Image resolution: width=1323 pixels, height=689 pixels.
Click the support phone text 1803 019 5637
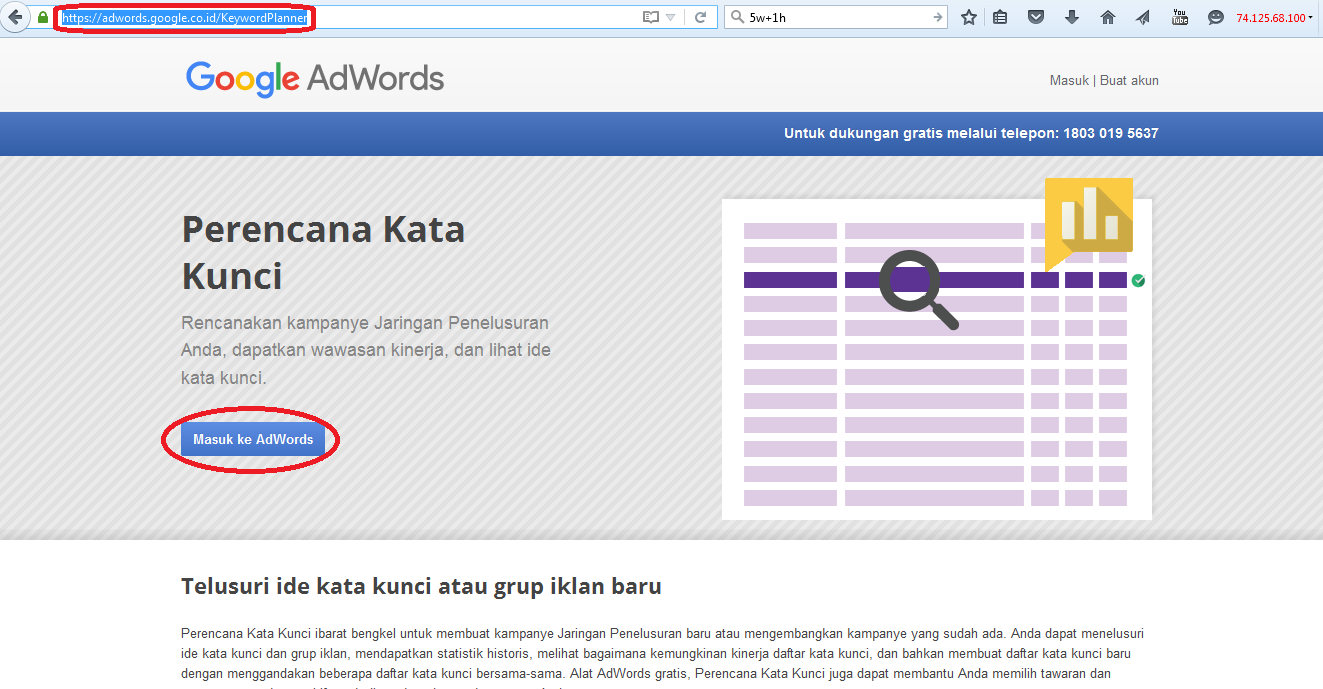pos(1110,133)
